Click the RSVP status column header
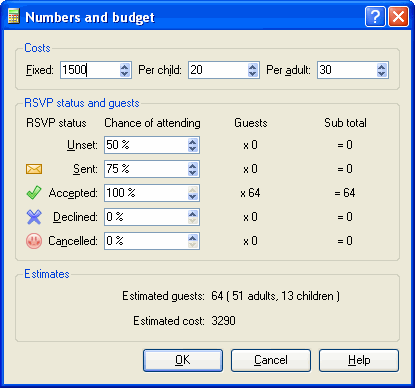This screenshot has height=388, width=415. [x=56, y=123]
